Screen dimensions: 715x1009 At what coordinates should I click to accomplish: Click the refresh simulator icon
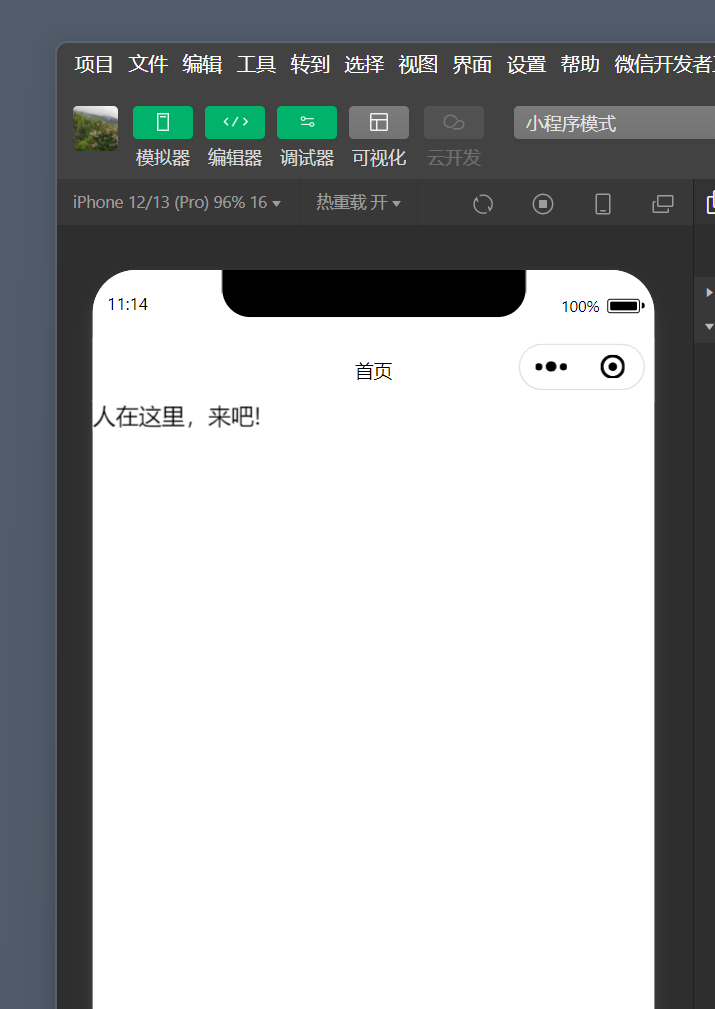[x=483, y=204]
